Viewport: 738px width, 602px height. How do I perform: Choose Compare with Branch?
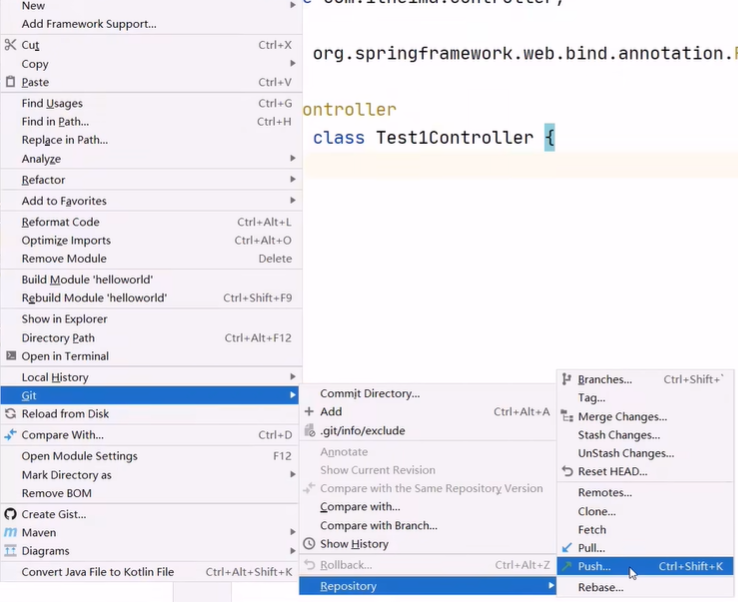[x=427, y=525]
